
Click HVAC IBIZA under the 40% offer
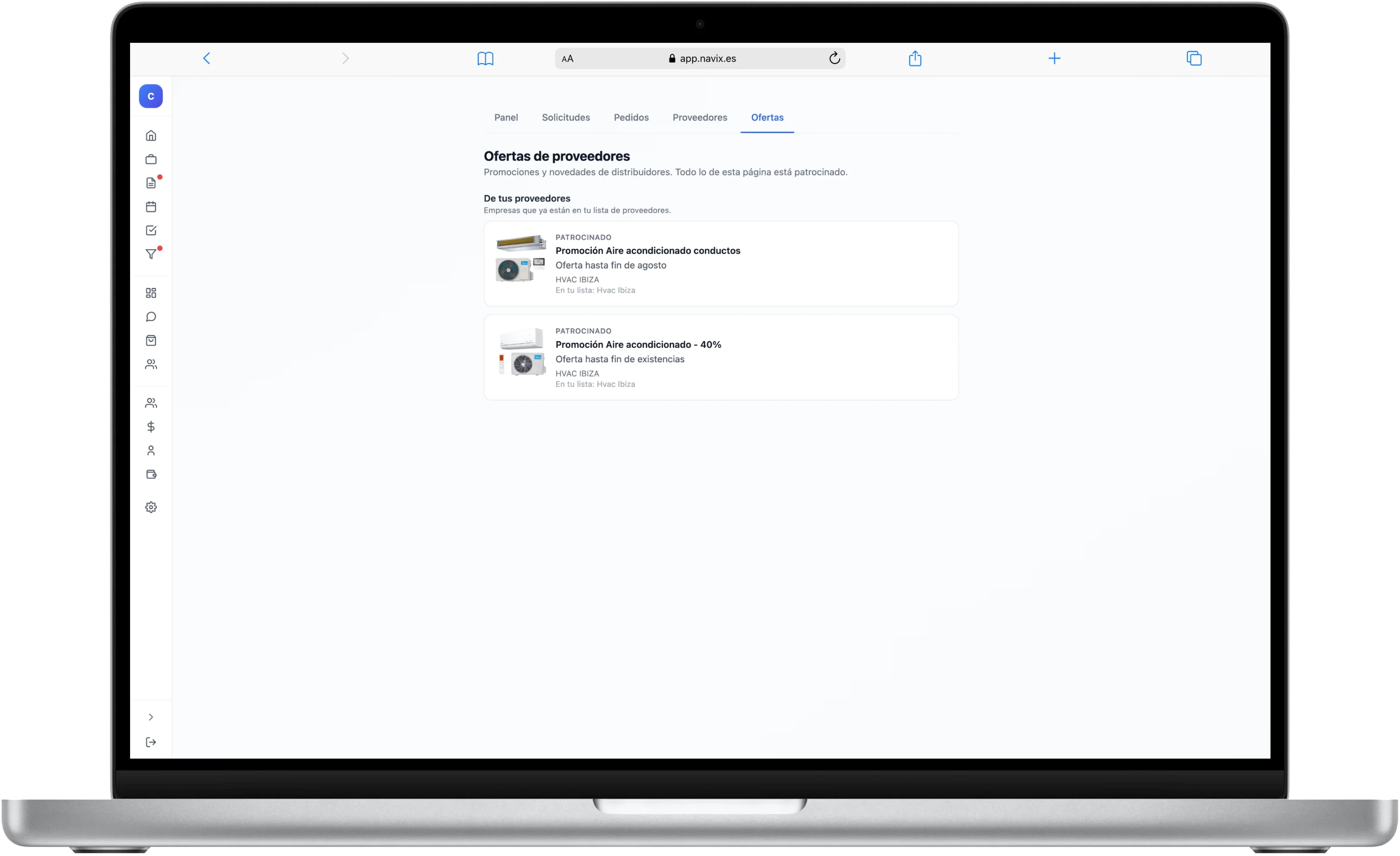coord(577,373)
